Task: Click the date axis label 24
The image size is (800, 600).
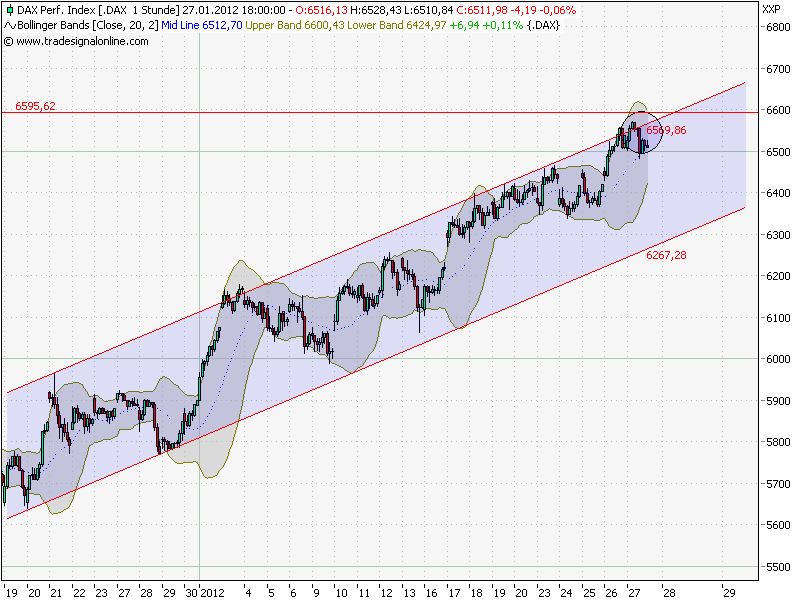Action: (566, 593)
